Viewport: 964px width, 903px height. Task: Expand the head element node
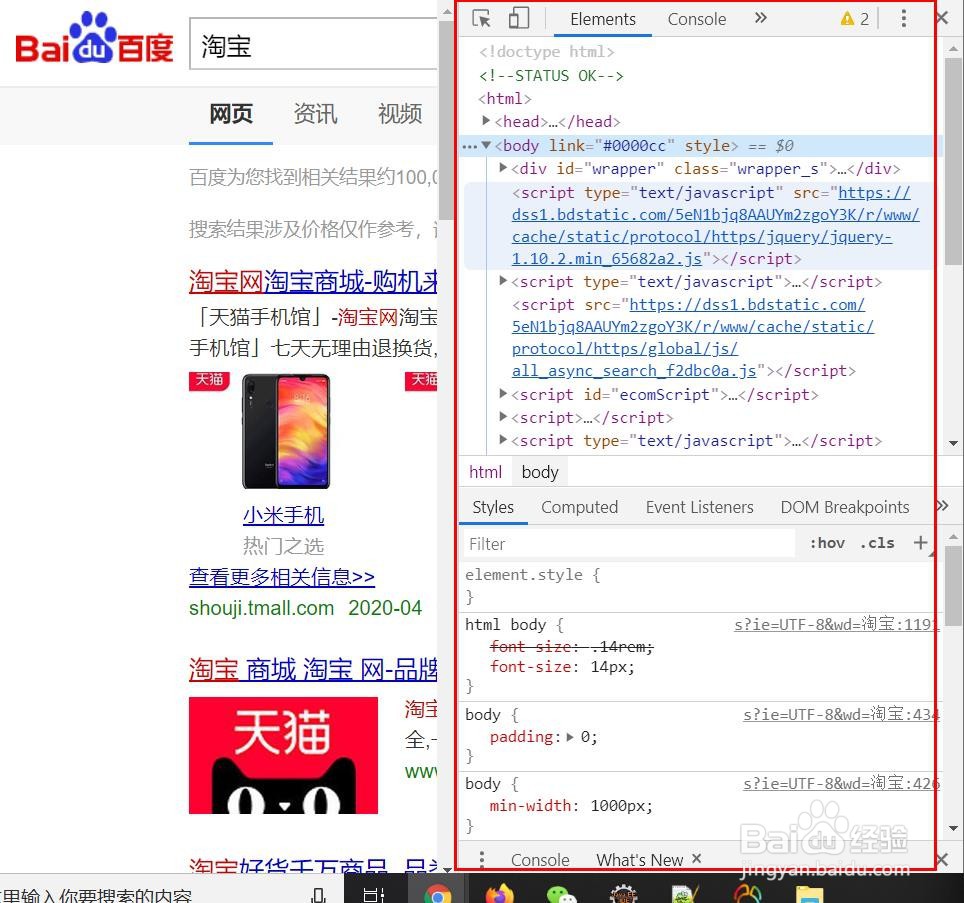tap(486, 120)
